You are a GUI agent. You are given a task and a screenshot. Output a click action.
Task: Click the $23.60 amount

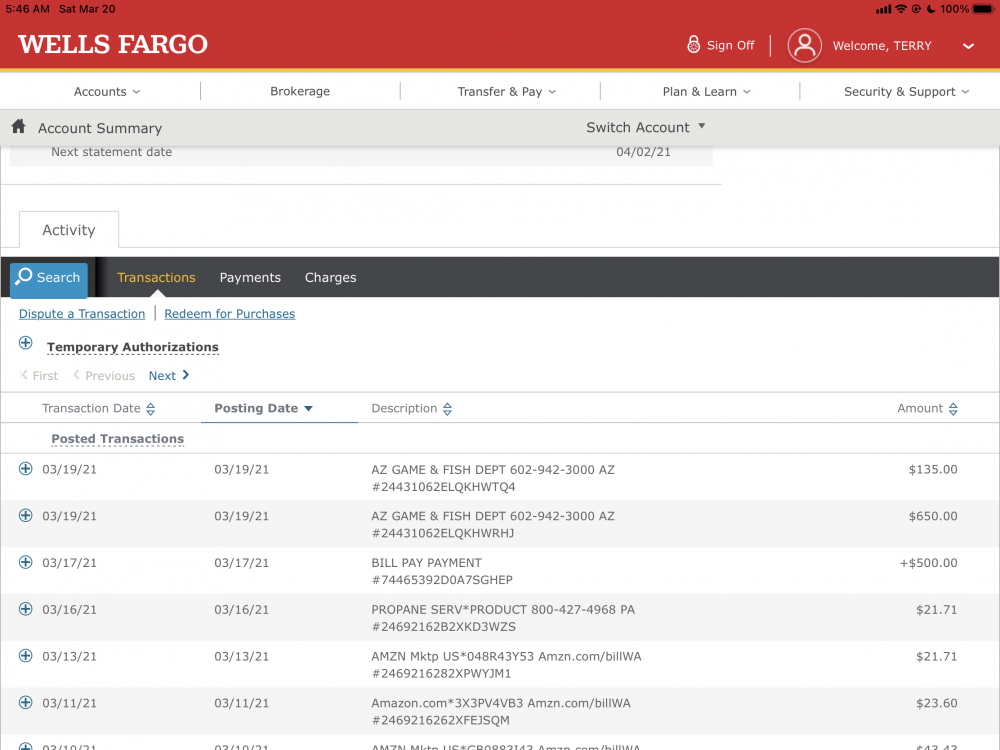[936, 703]
